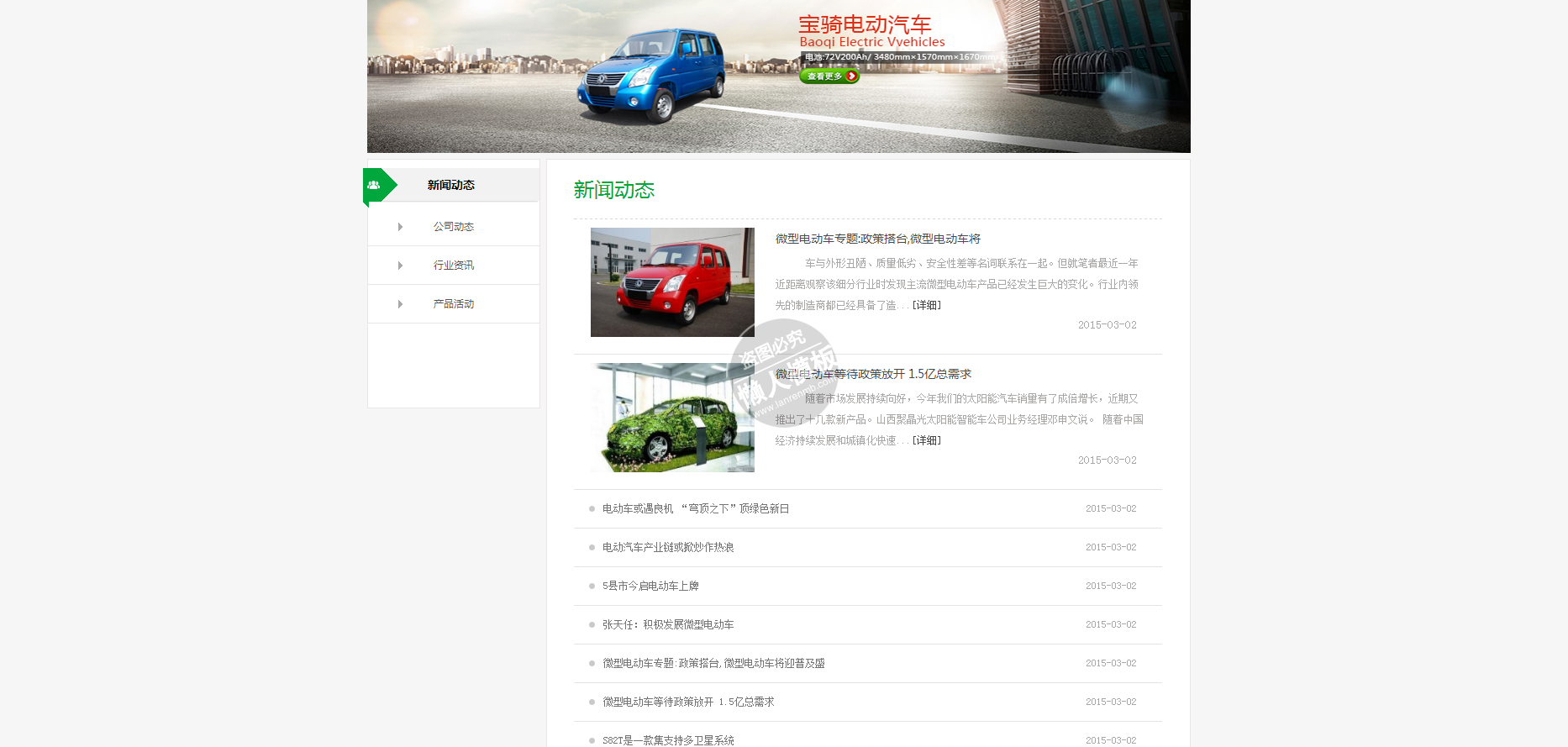Open news item 张天任:积极发展微型电动车
1568x747 pixels.
[x=668, y=624]
